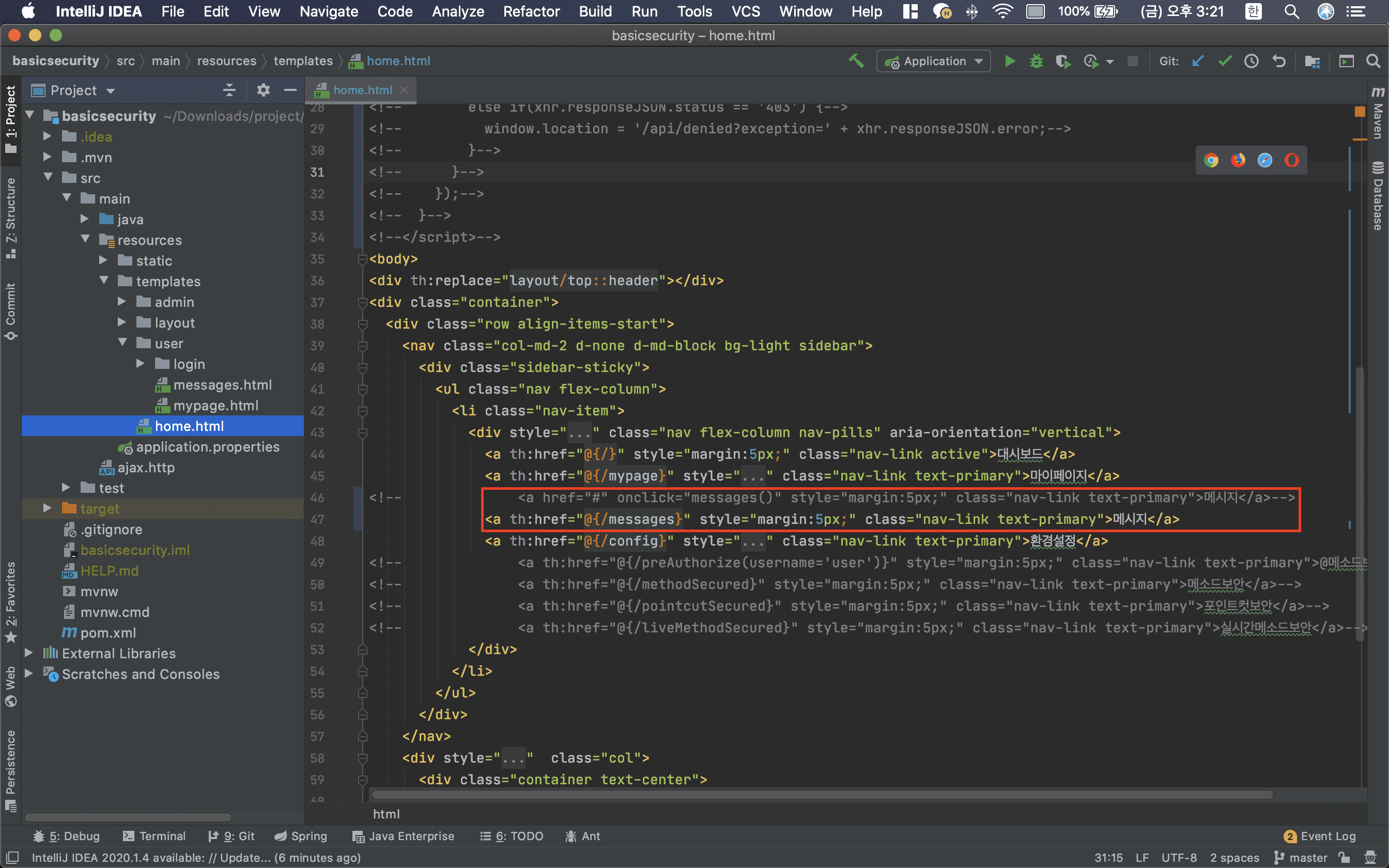The image size is (1389, 868).
Task: Change UTF-8 file encoding in status bar
Action: (x=1179, y=858)
